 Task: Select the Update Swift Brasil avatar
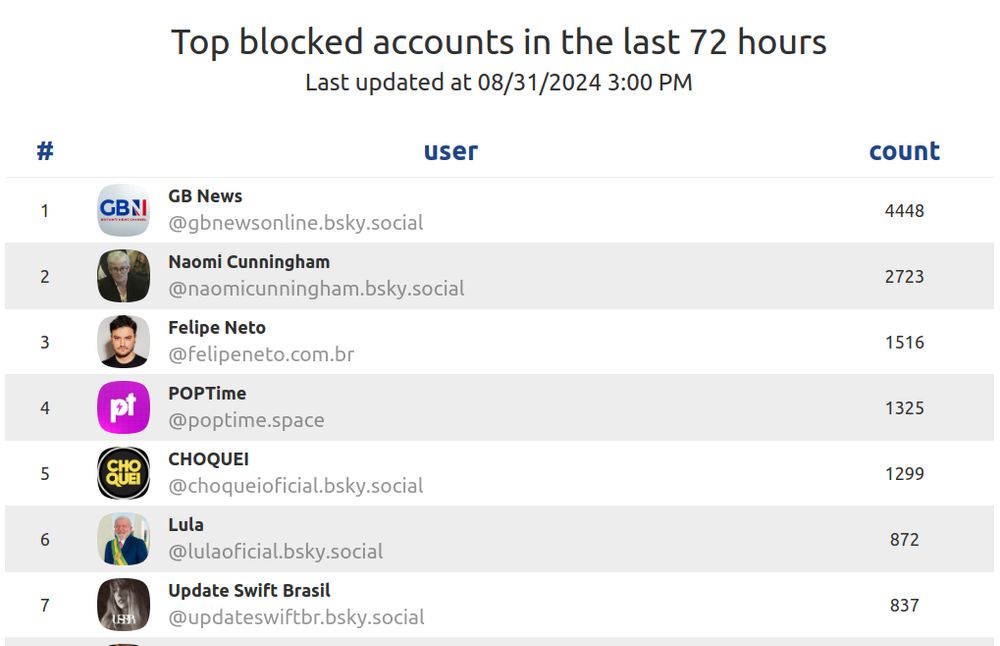coord(124,605)
